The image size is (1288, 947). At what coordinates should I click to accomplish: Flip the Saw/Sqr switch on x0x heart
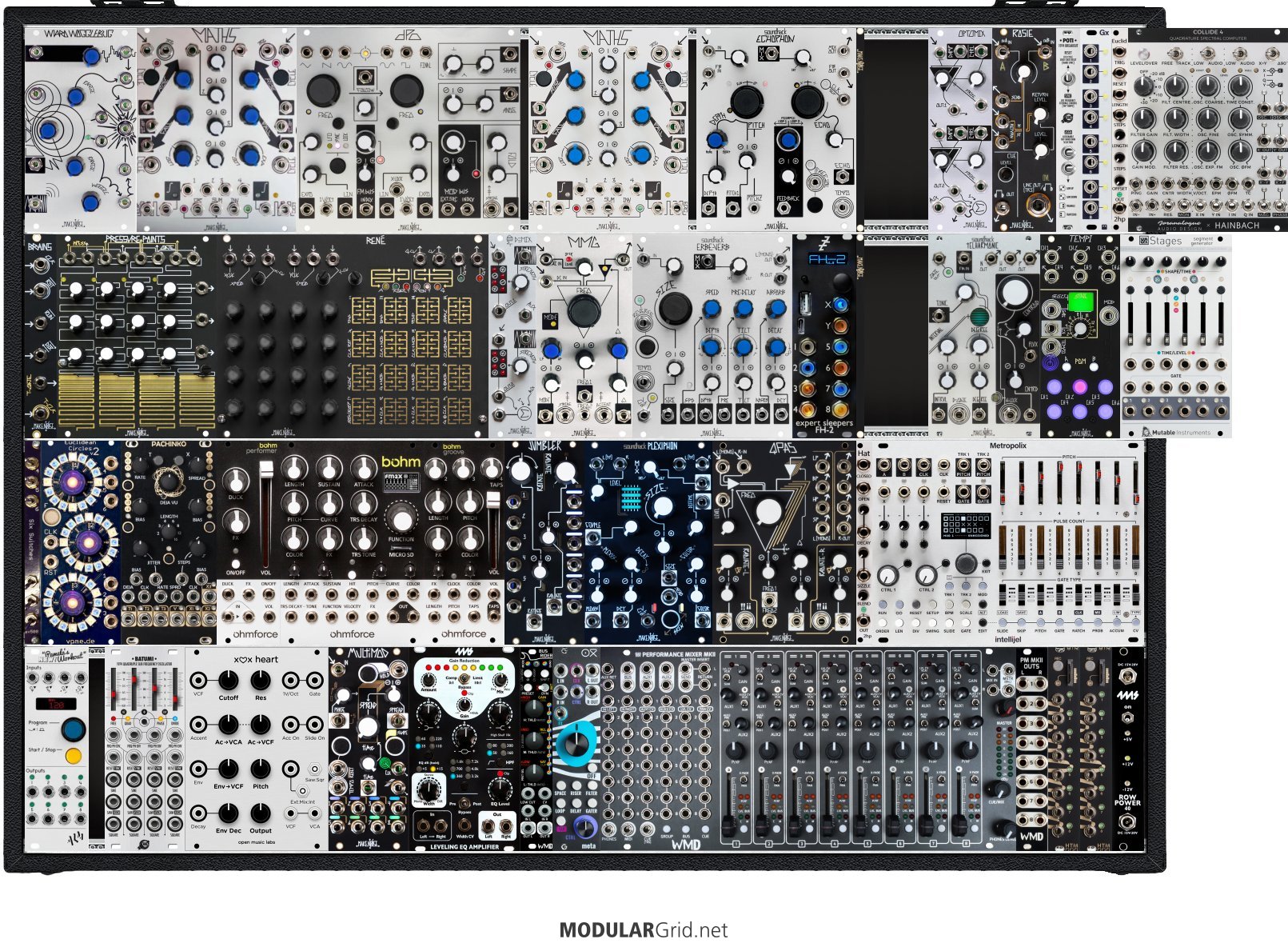point(314,769)
